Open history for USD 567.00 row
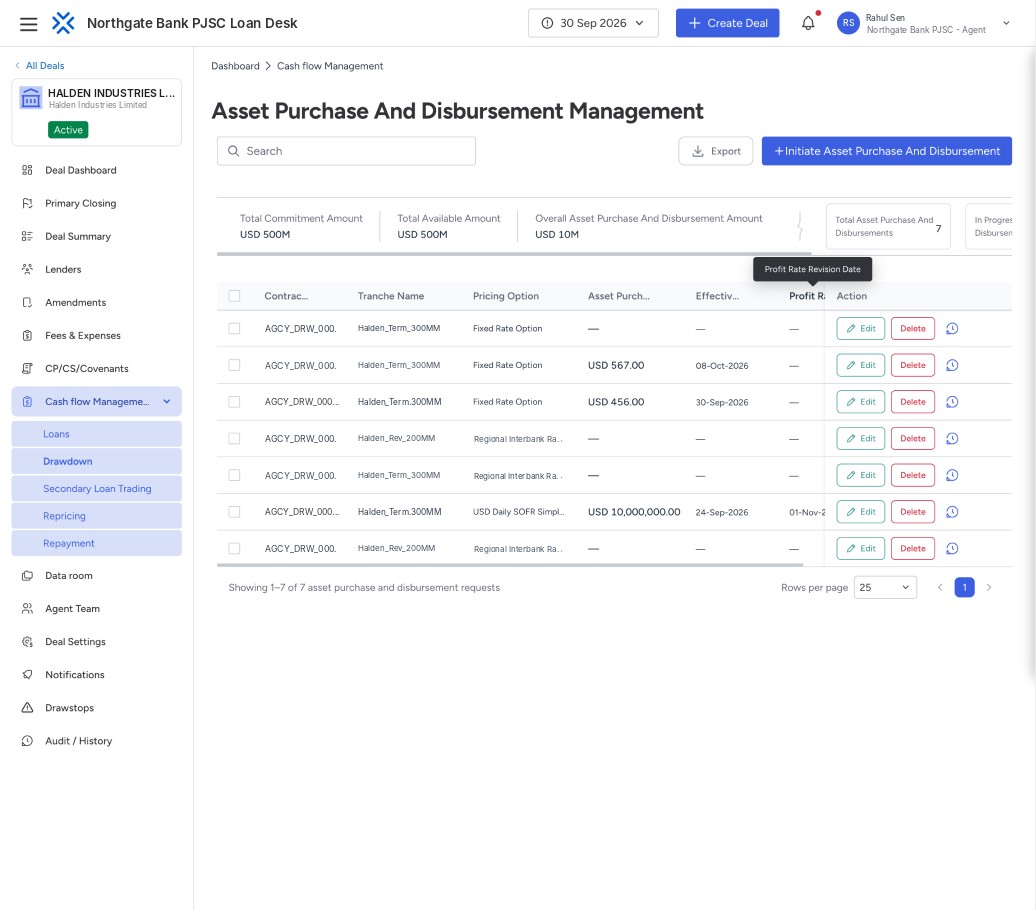Image resolution: width=1036 pixels, height=910 pixels. 952,365
